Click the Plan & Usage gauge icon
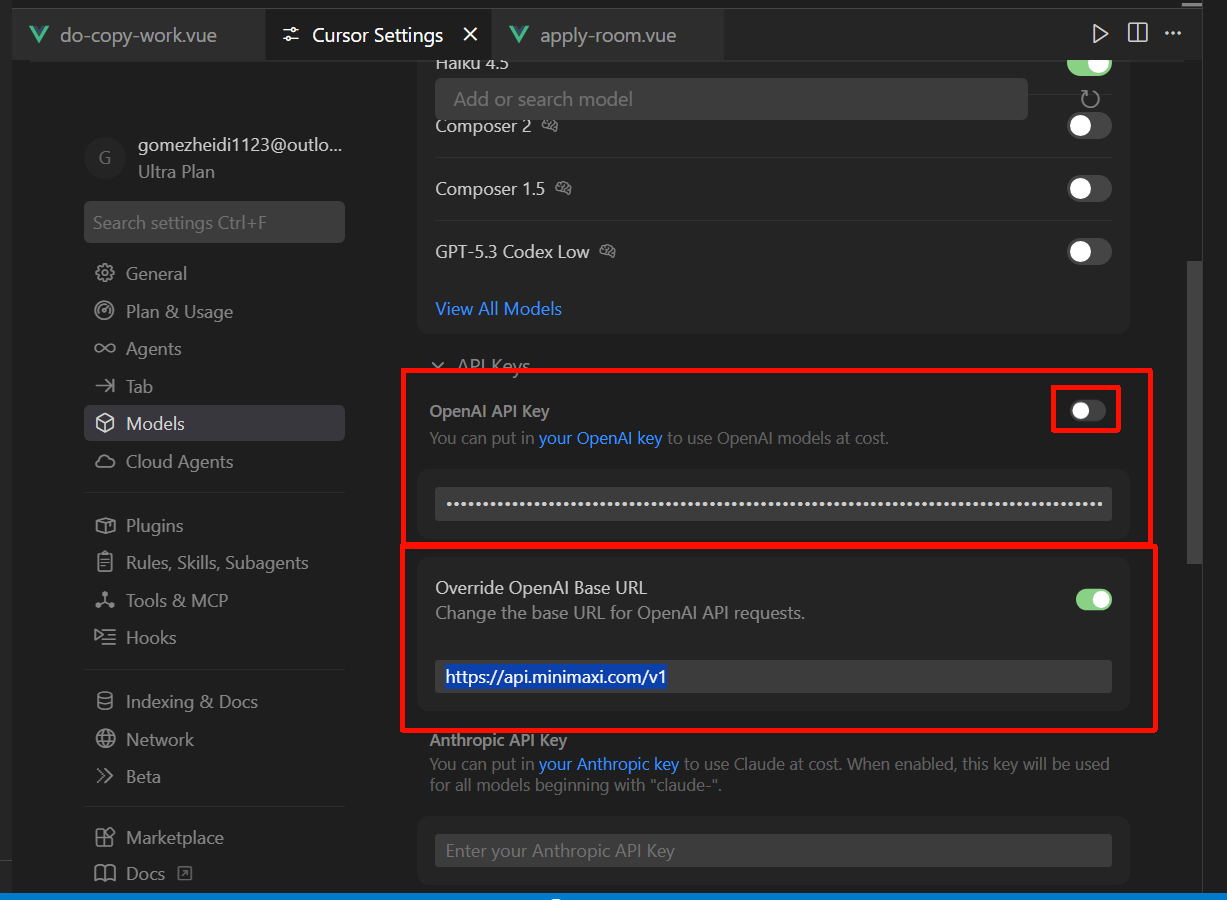This screenshot has width=1227, height=900. tap(105, 311)
